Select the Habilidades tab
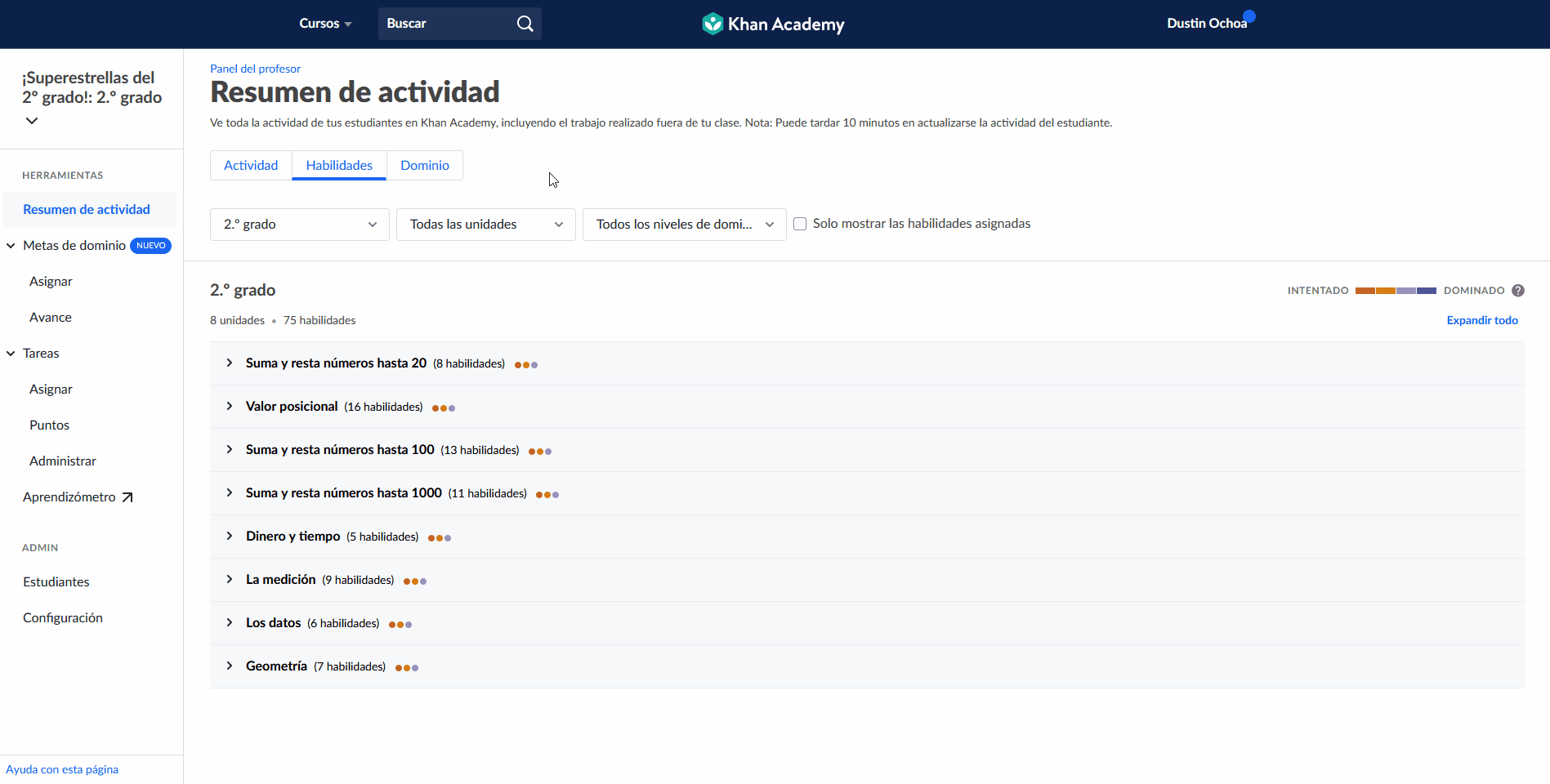The image size is (1550, 784). (339, 165)
